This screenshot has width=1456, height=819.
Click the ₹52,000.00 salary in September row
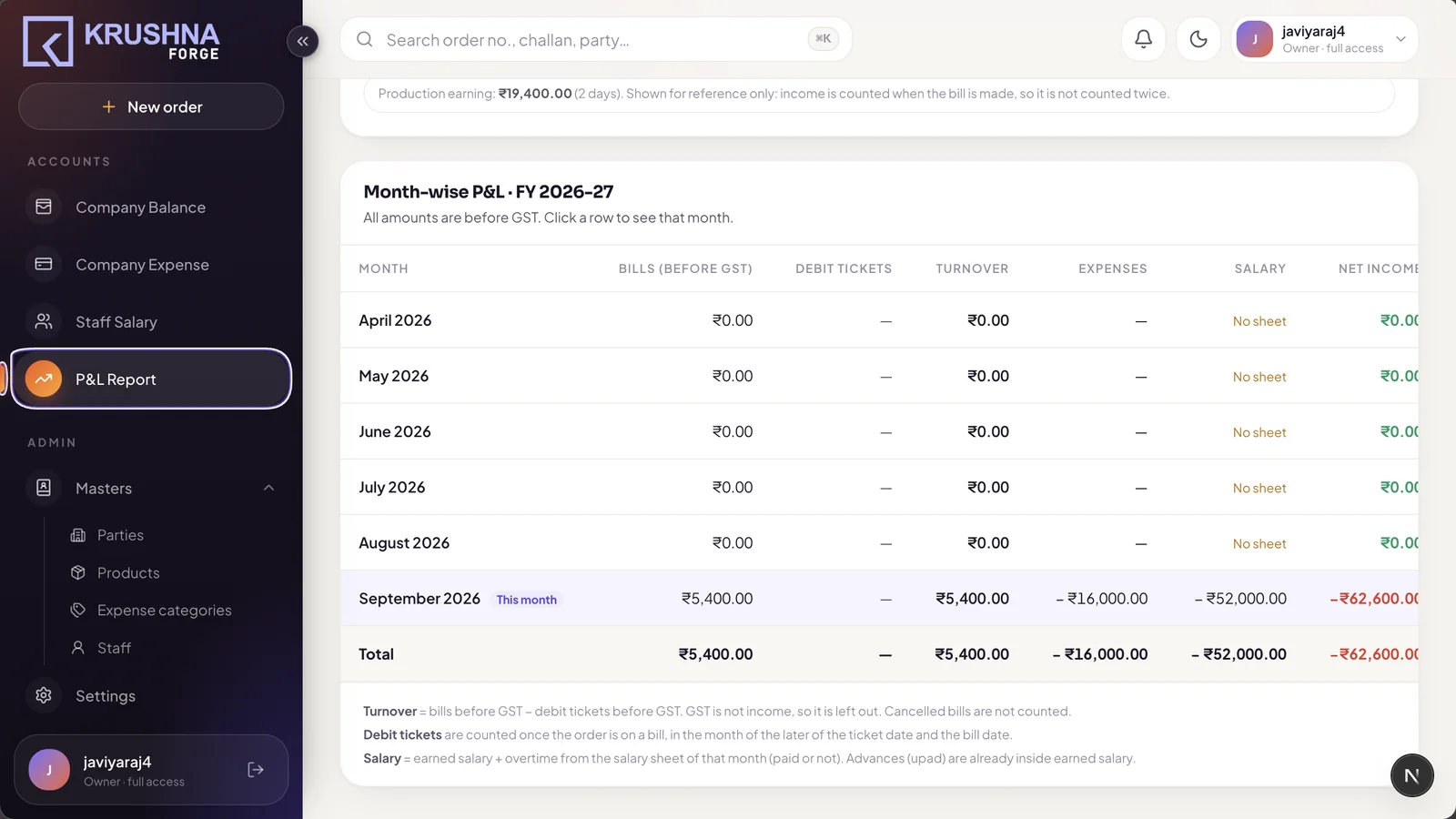pos(1240,599)
